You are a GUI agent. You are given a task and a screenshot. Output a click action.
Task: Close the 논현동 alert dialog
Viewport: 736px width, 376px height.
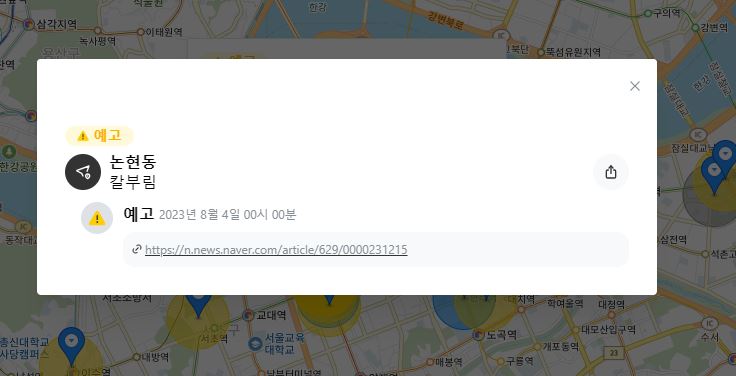pos(635,86)
